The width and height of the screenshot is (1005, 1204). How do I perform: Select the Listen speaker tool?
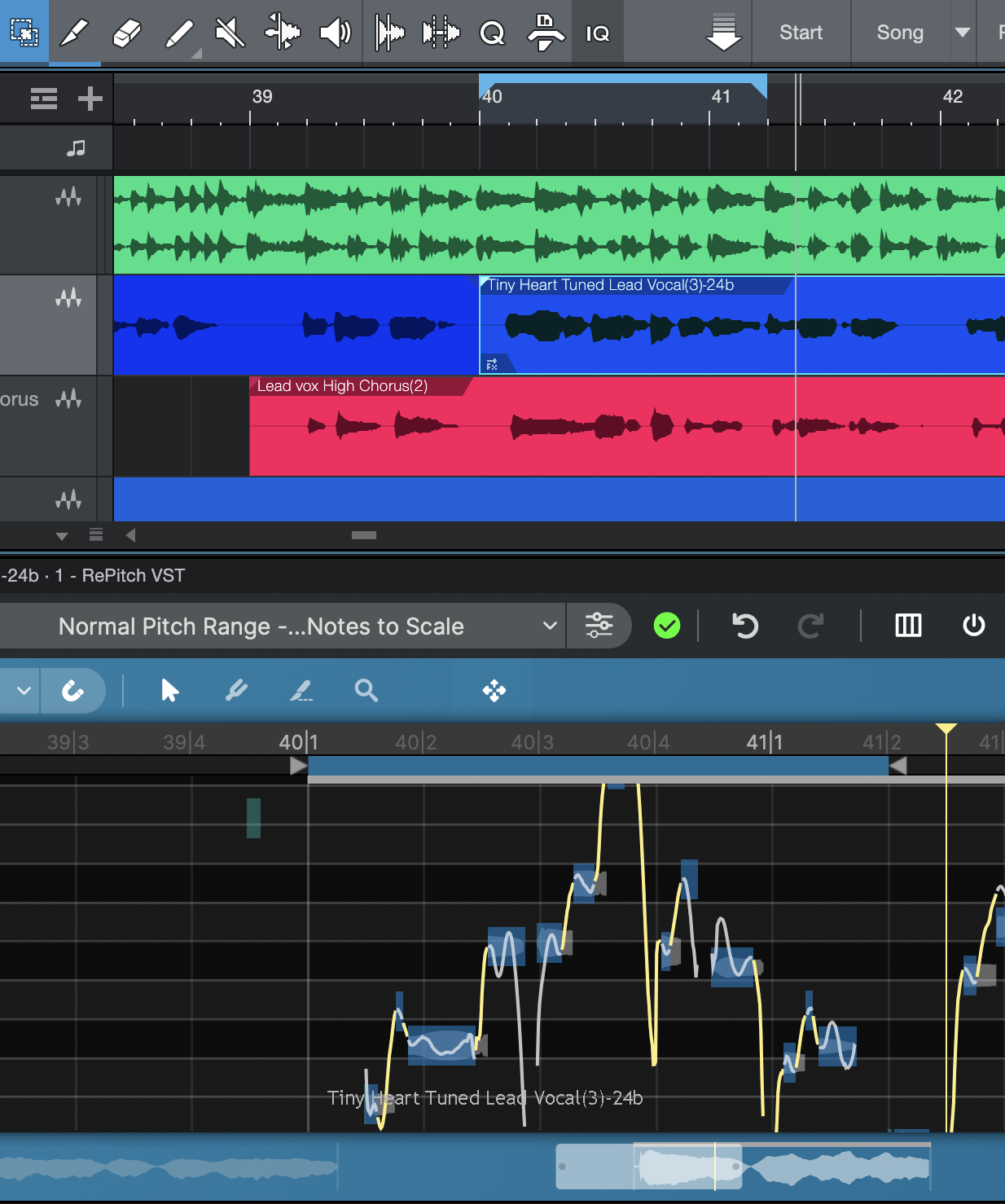tap(335, 33)
